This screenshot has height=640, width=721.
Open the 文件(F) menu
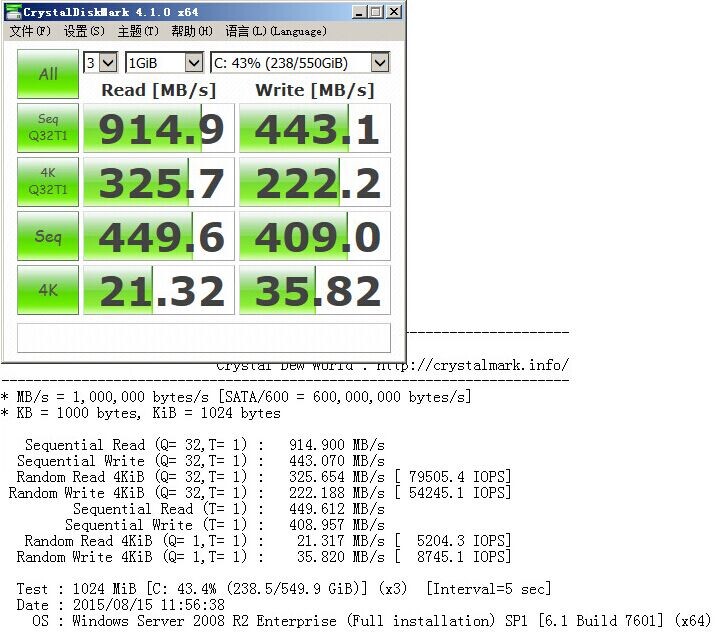[30, 31]
